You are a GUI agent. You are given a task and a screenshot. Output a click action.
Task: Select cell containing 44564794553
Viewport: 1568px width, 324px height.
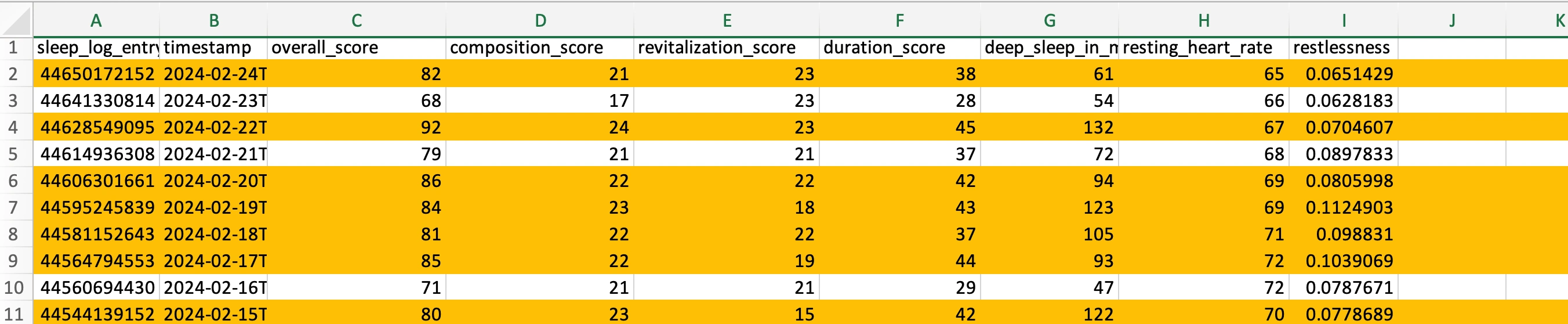pyautogui.click(x=96, y=261)
